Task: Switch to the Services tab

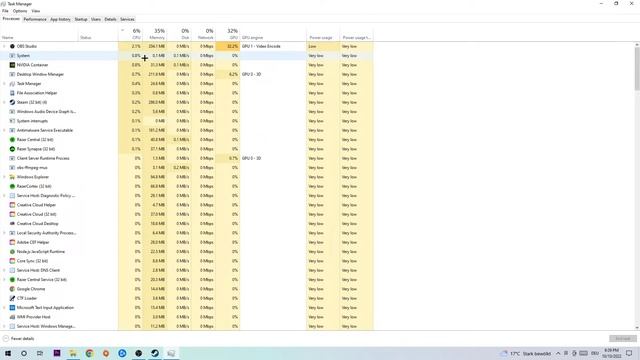Action: pos(127,19)
